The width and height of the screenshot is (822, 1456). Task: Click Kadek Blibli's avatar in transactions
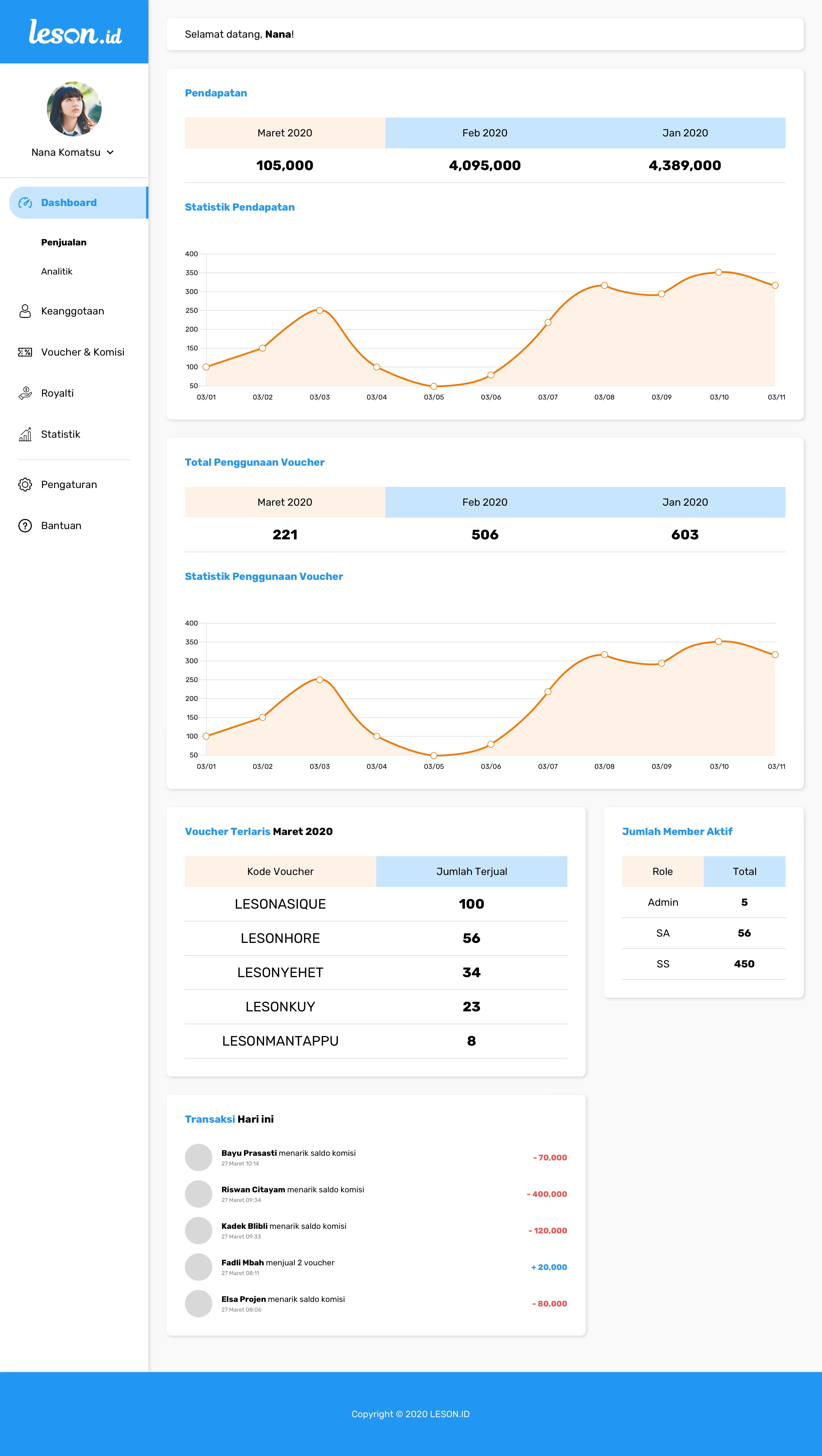pyautogui.click(x=198, y=1231)
